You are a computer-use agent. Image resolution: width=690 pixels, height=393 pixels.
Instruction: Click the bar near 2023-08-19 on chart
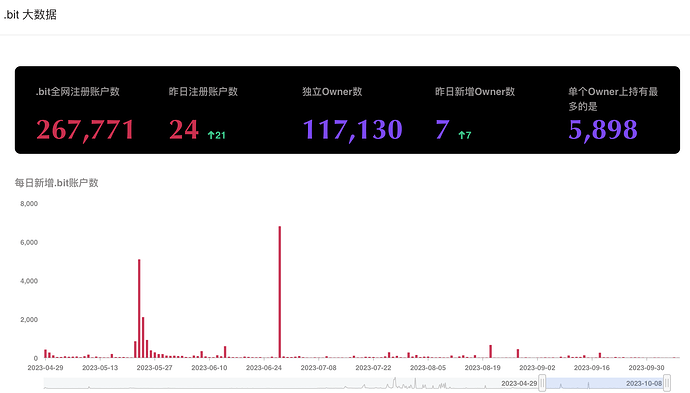490,351
